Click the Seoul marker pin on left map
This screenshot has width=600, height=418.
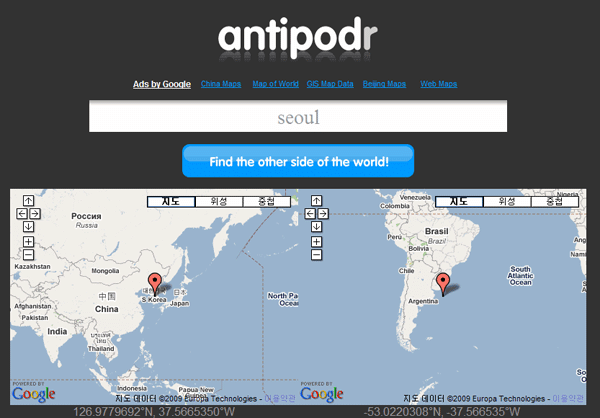point(155,284)
